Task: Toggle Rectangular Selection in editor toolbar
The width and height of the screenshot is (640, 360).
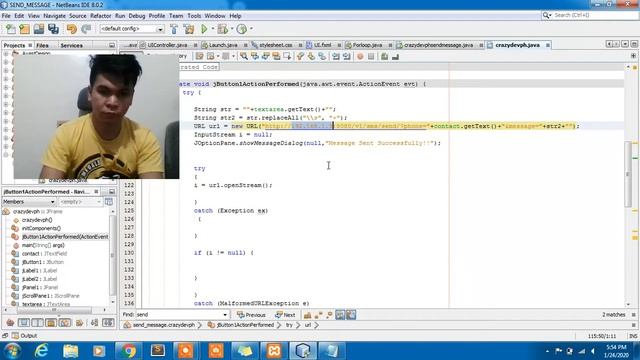Action: (287, 56)
